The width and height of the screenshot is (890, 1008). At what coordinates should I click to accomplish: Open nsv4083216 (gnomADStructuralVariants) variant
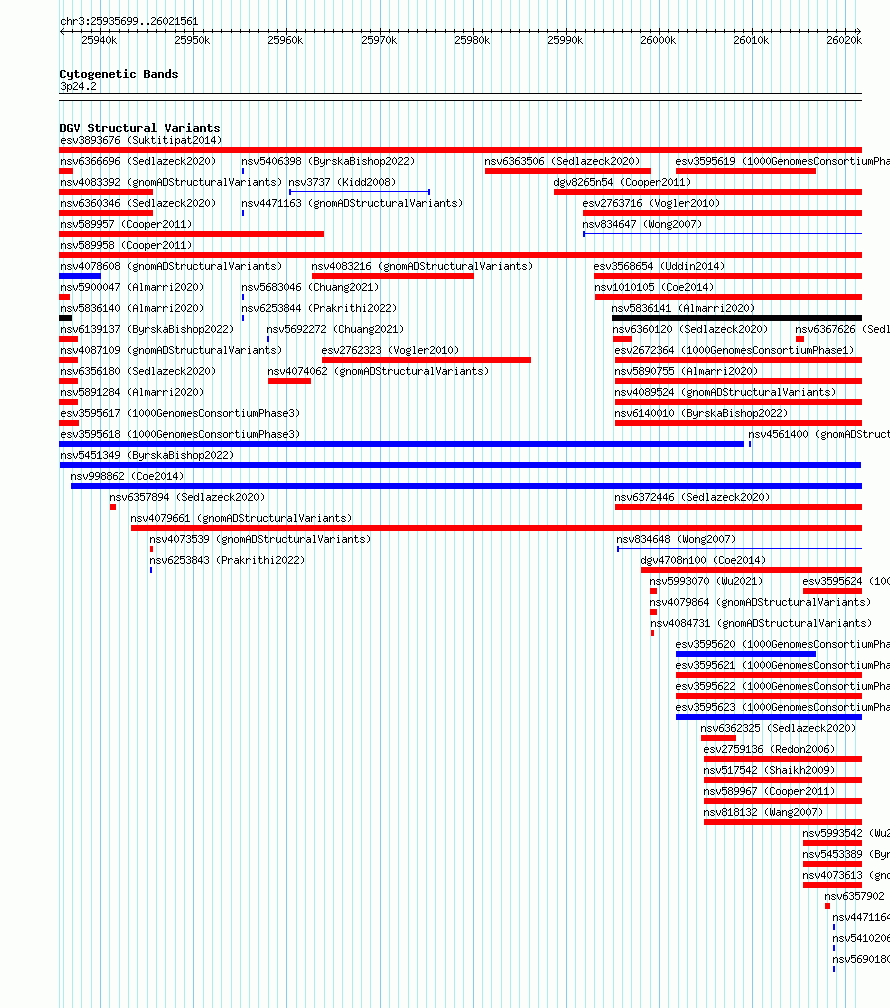[422, 266]
